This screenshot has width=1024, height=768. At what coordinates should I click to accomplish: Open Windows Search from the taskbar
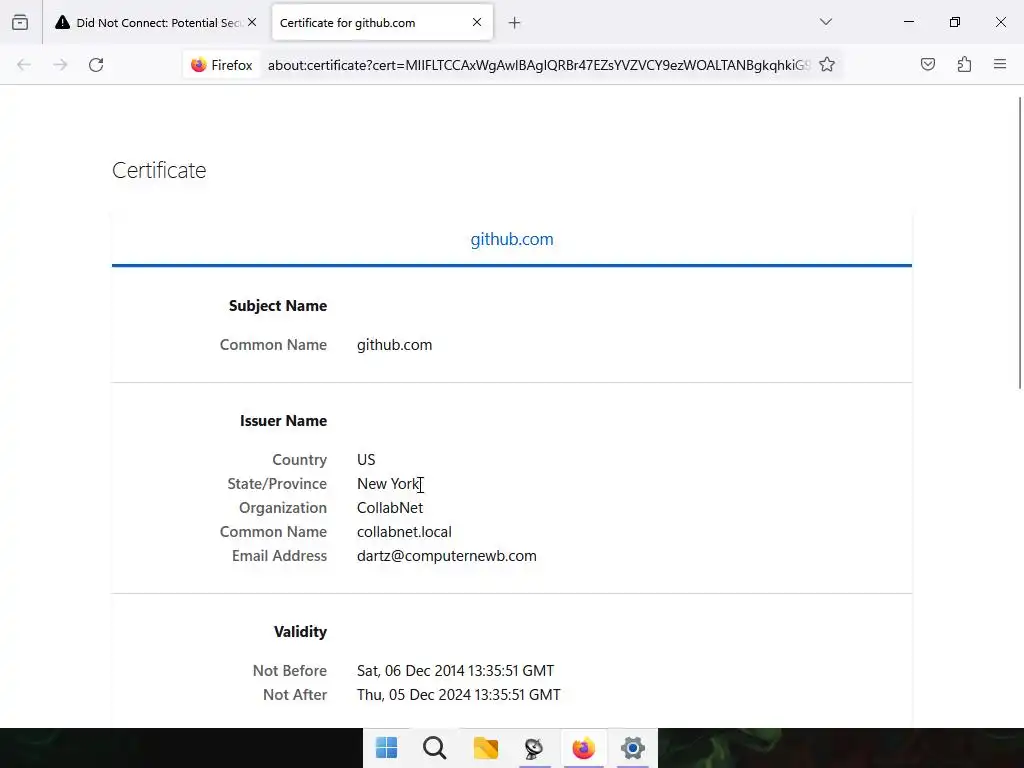click(435, 748)
